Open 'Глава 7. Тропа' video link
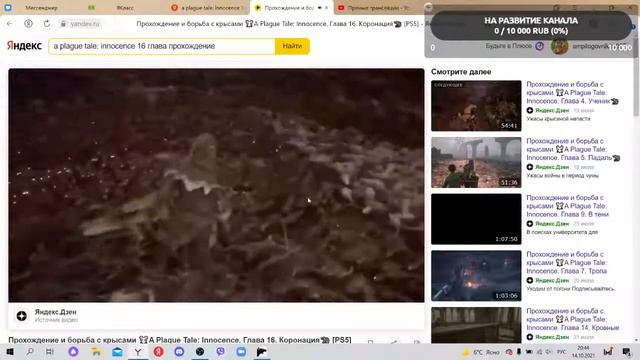 click(x=567, y=262)
